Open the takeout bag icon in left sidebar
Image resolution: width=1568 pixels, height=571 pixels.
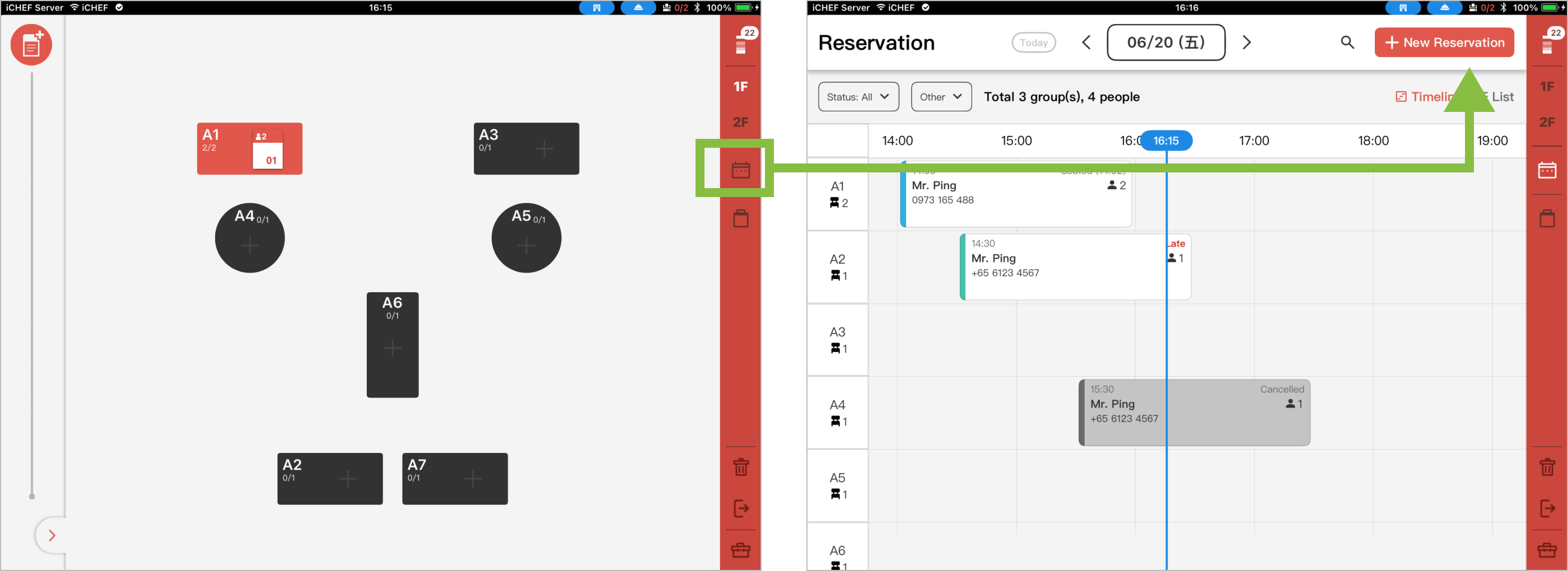(x=740, y=218)
